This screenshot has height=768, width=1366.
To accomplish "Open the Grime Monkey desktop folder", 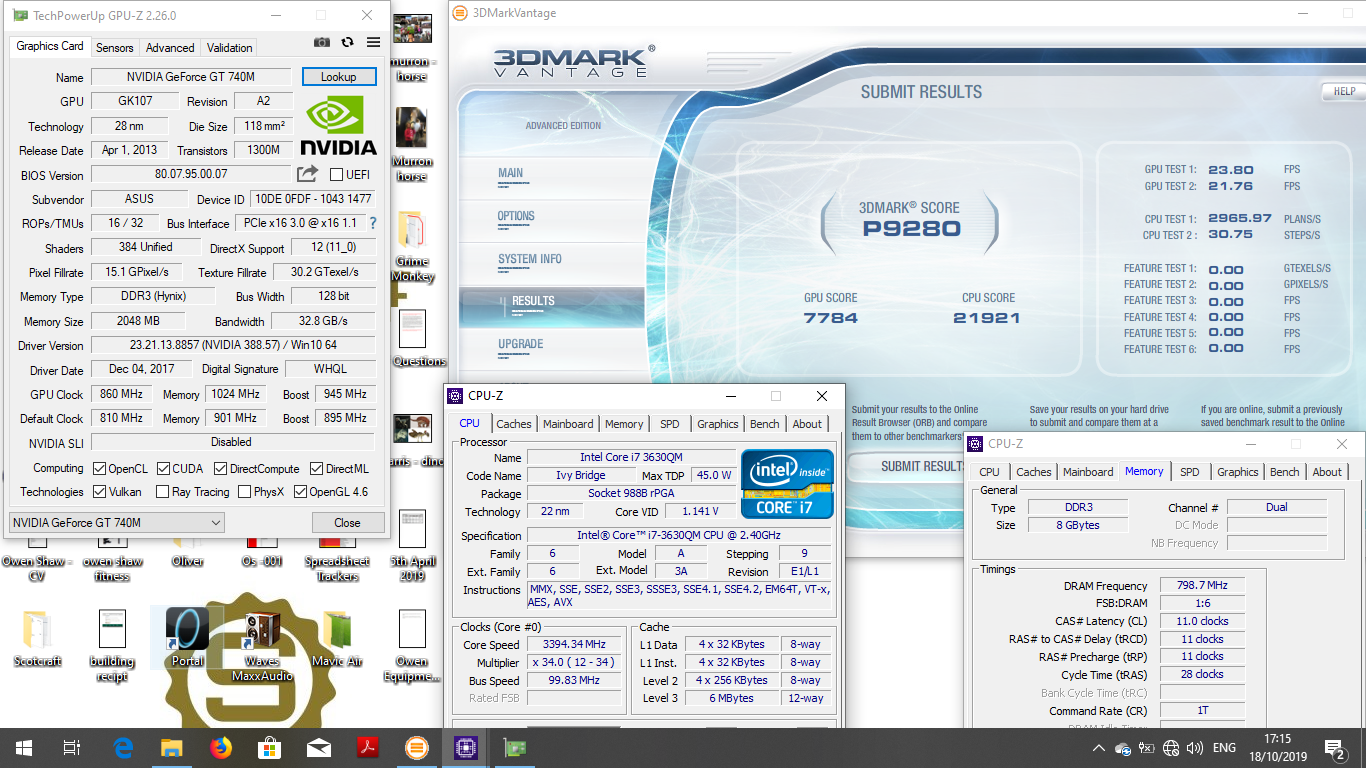I will [x=412, y=246].
